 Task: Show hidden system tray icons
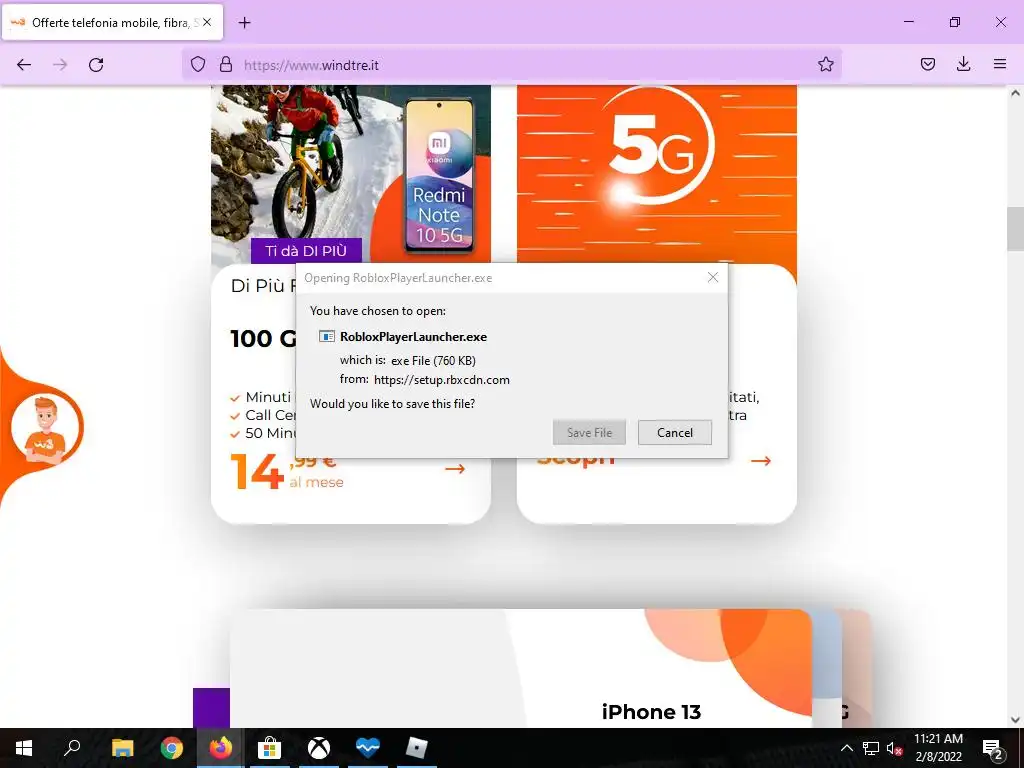tap(846, 748)
